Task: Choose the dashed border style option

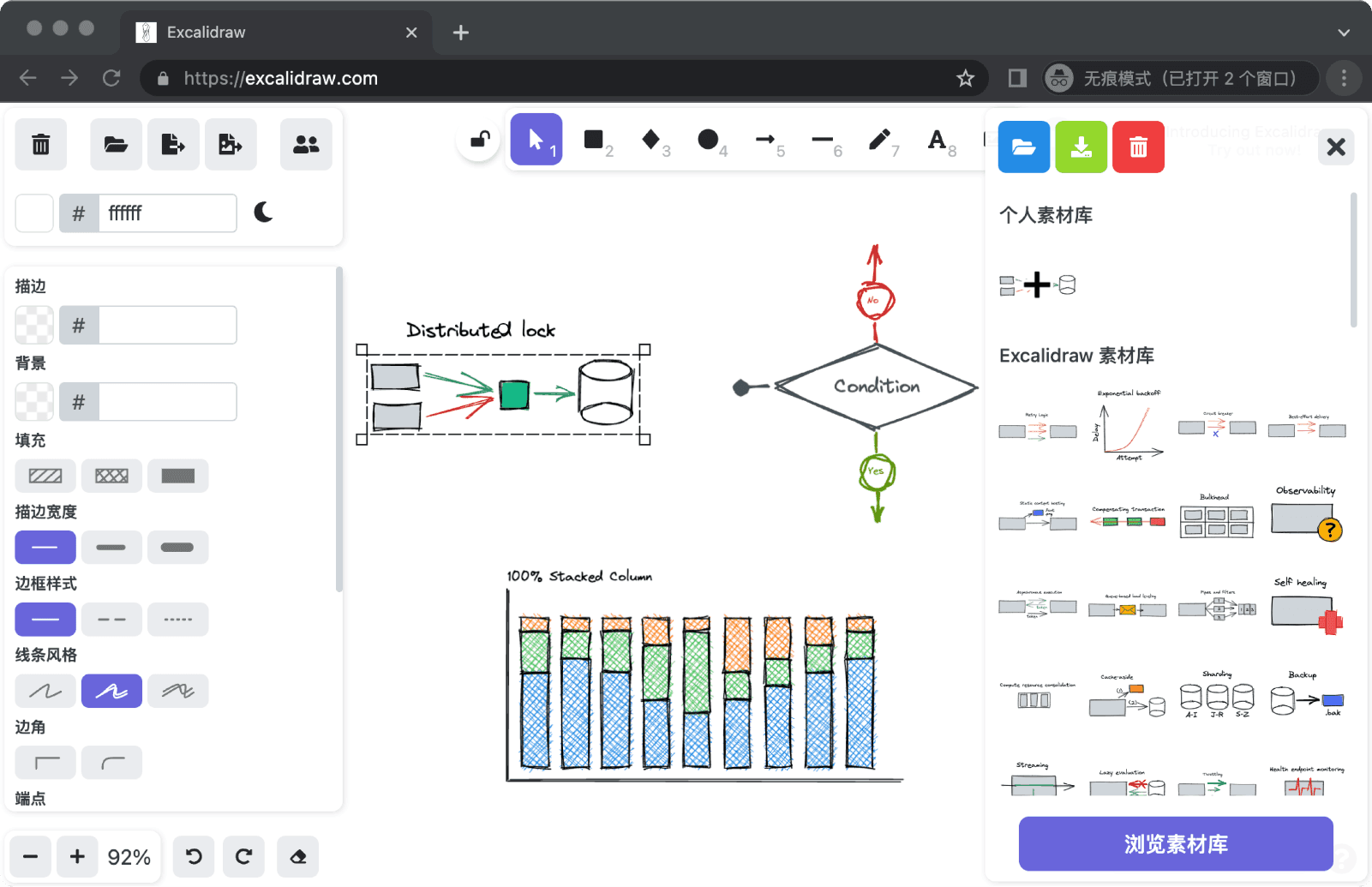Action: (111, 620)
